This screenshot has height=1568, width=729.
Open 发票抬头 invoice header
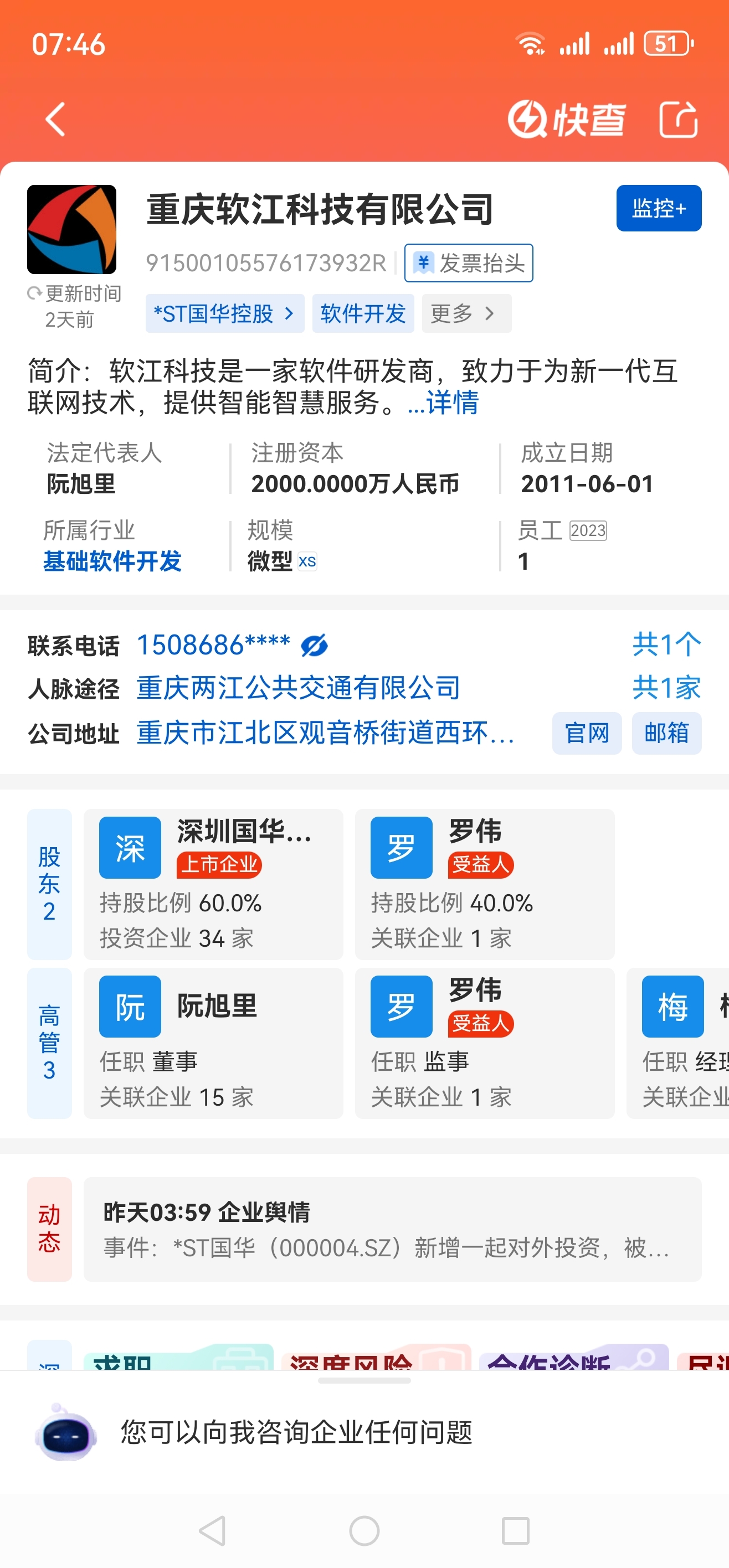[468, 263]
